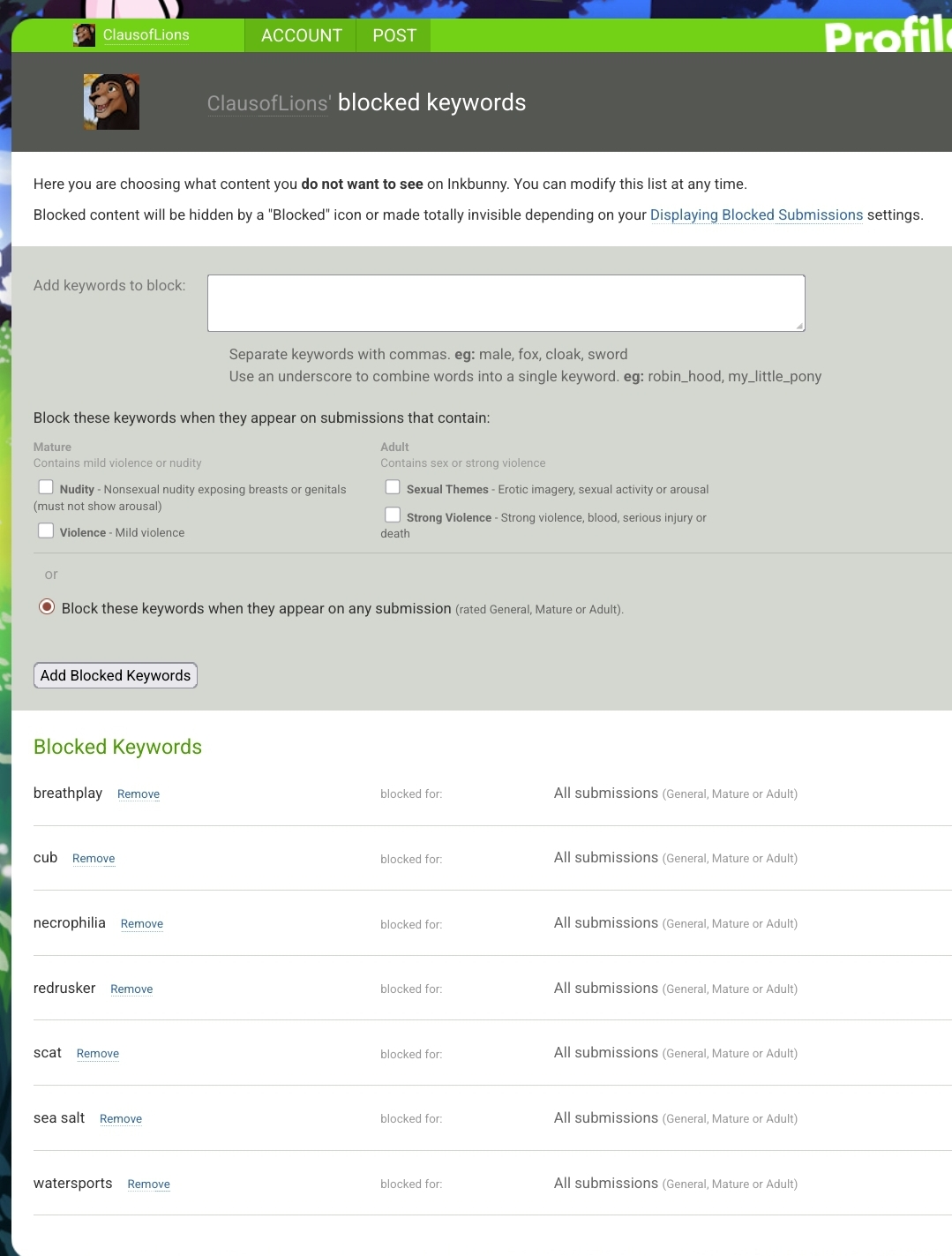The image size is (952, 1256).
Task: Click the Adult rating heading
Action: [394, 447]
